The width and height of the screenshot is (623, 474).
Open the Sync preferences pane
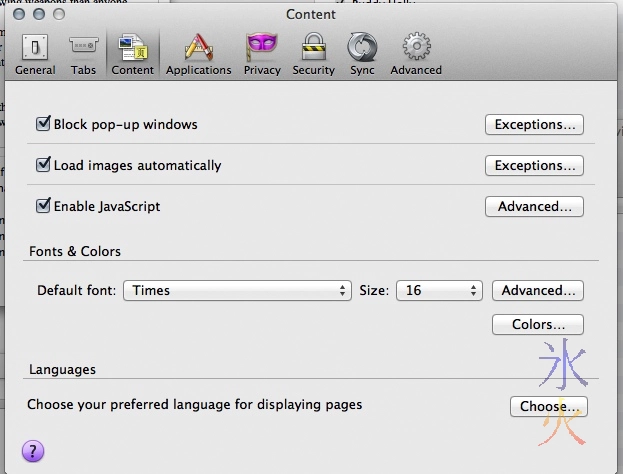pyautogui.click(x=362, y=53)
